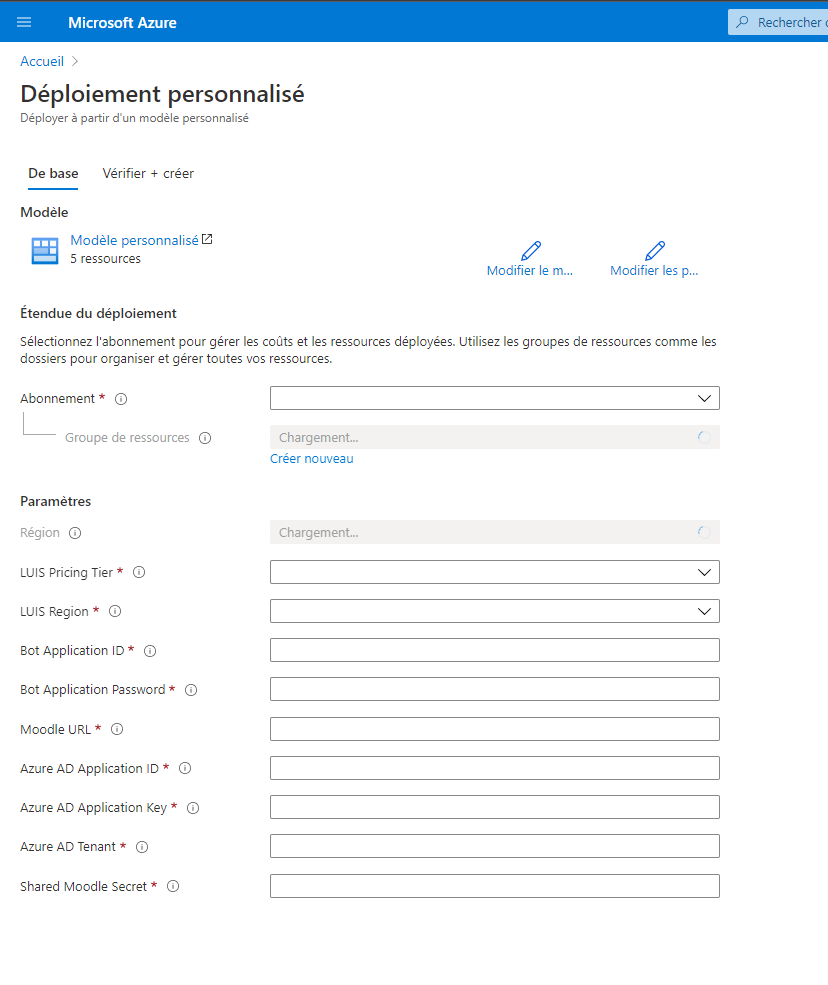The height and width of the screenshot is (985, 828).
Task: Show info tooltip for Moodle URL
Action: point(117,729)
